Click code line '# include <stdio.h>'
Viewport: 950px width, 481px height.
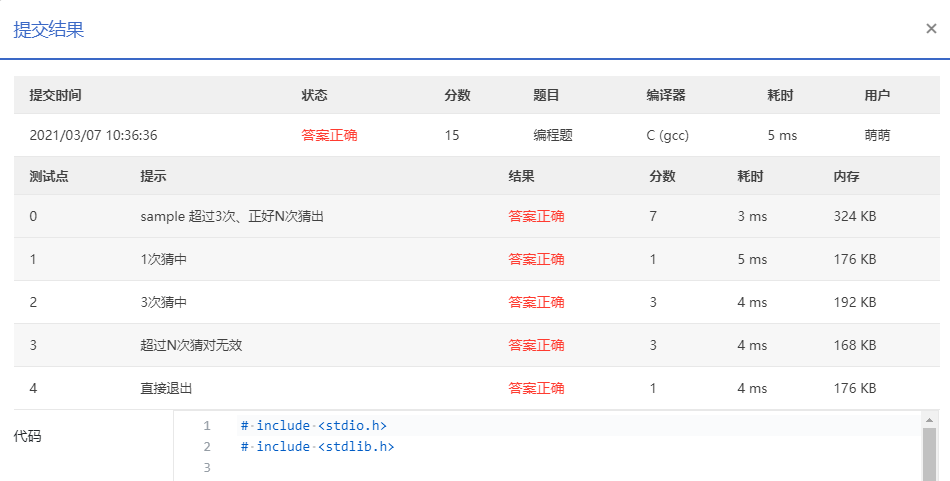coord(313,426)
